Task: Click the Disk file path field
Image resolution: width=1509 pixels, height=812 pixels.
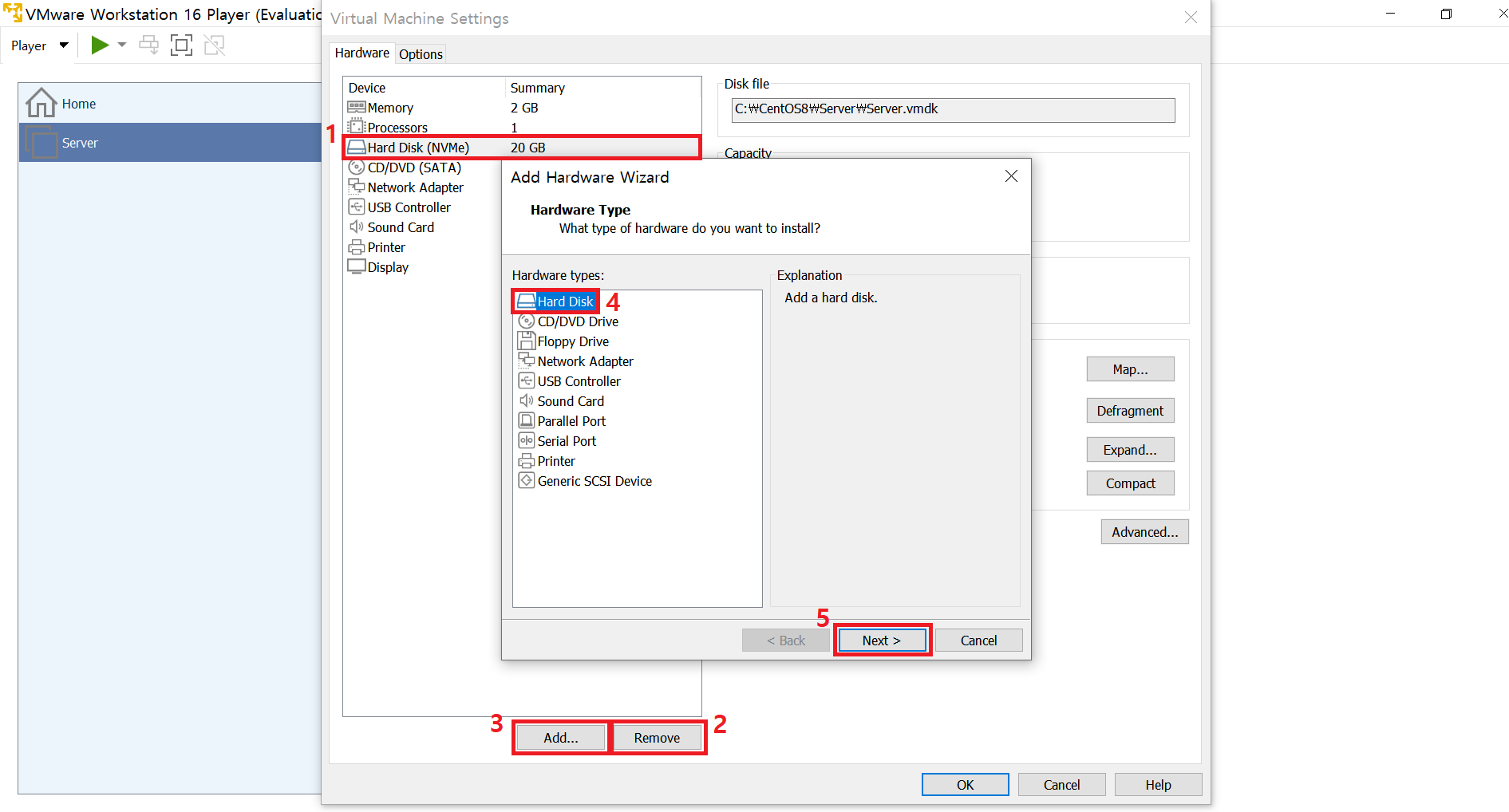Action: pyautogui.click(x=953, y=109)
